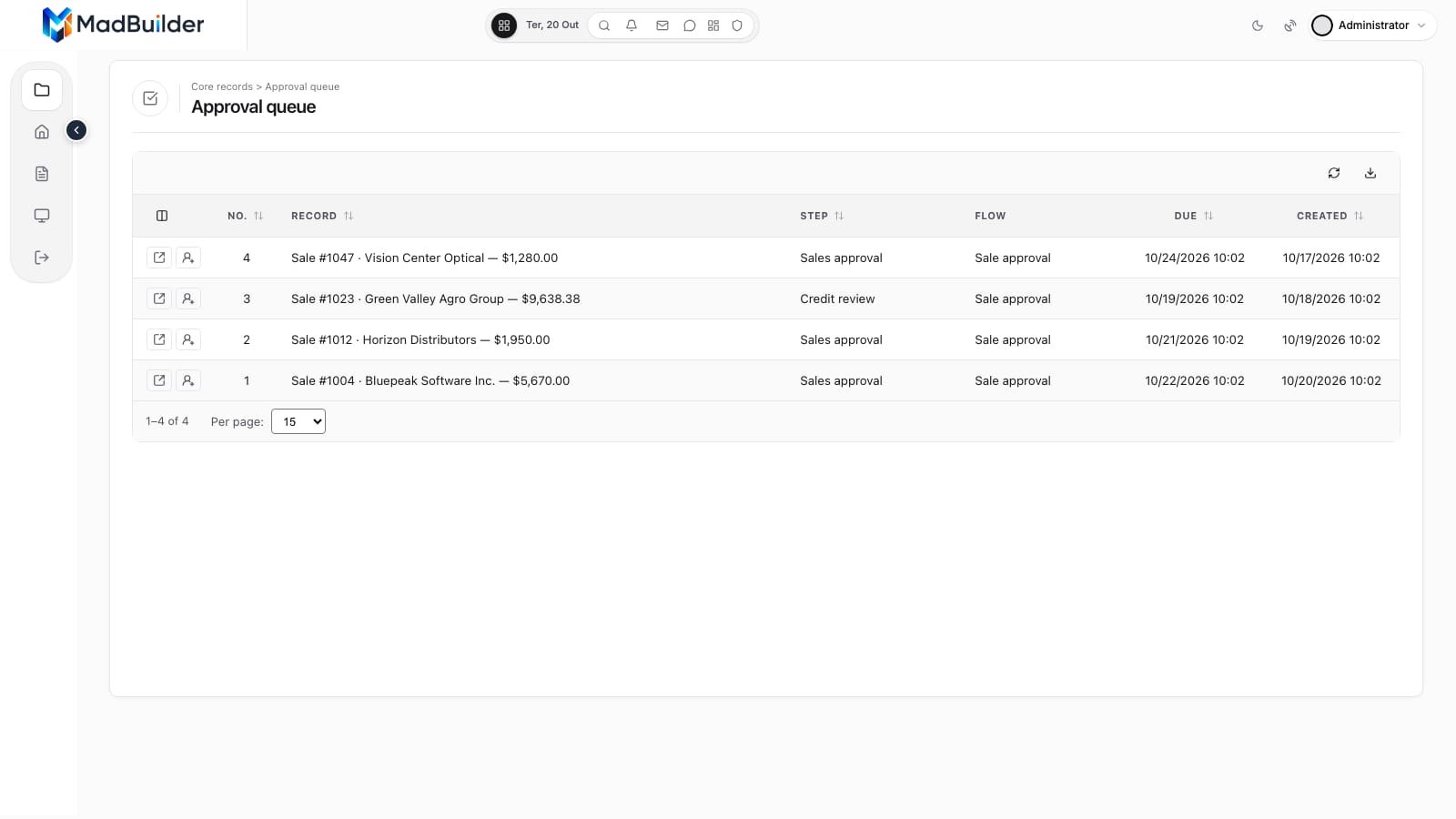The height and width of the screenshot is (819, 1456).
Task: Sort by CREATED column
Action: point(1330,216)
